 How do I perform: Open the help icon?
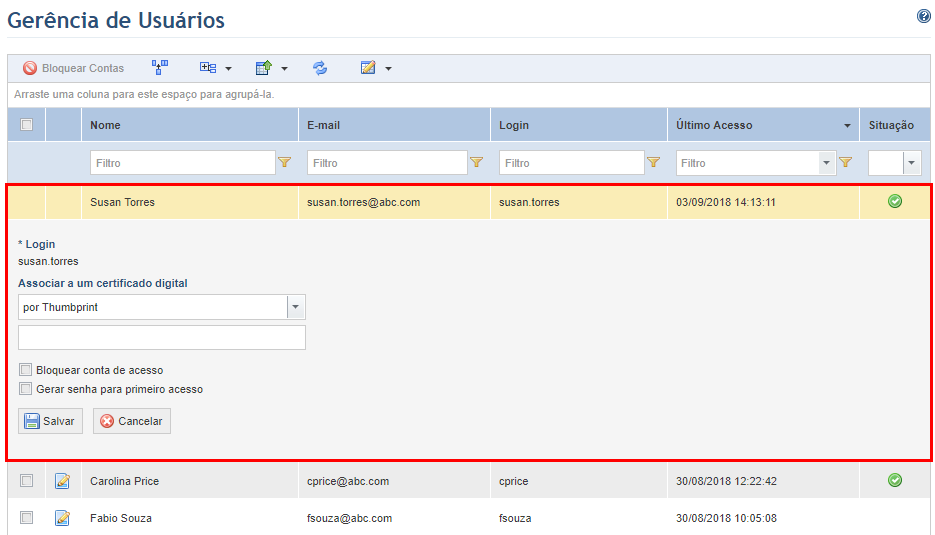click(x=924, y=16)
